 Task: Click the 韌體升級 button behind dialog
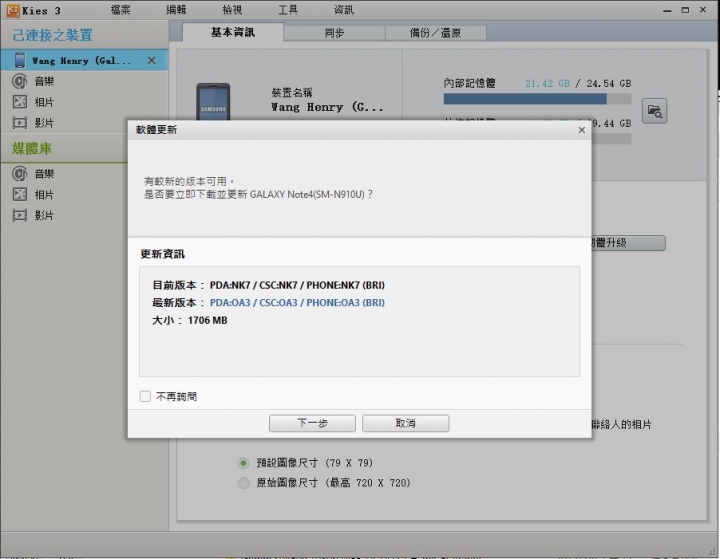(x=628, y=243)
